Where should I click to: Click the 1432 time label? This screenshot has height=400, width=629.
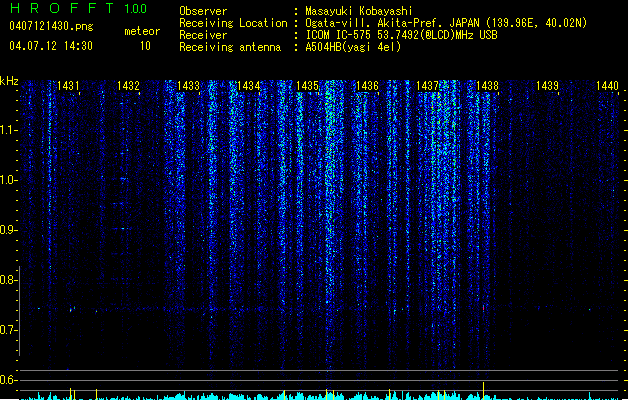tap(128, 86)
